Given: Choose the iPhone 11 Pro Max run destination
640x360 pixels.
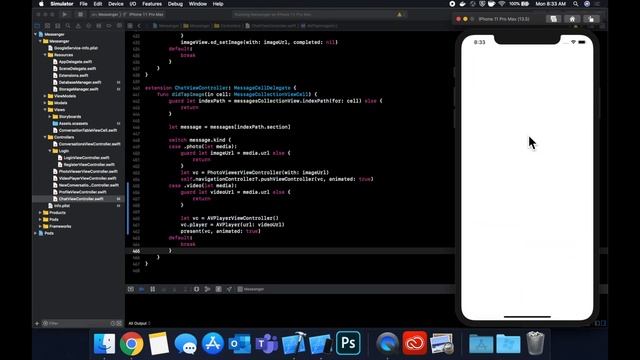Looking at the screenshot, I should click(146, 14).
